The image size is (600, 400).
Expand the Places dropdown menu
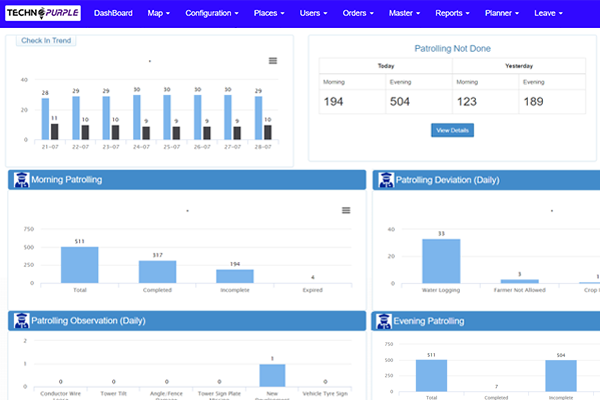click(269, 13)
